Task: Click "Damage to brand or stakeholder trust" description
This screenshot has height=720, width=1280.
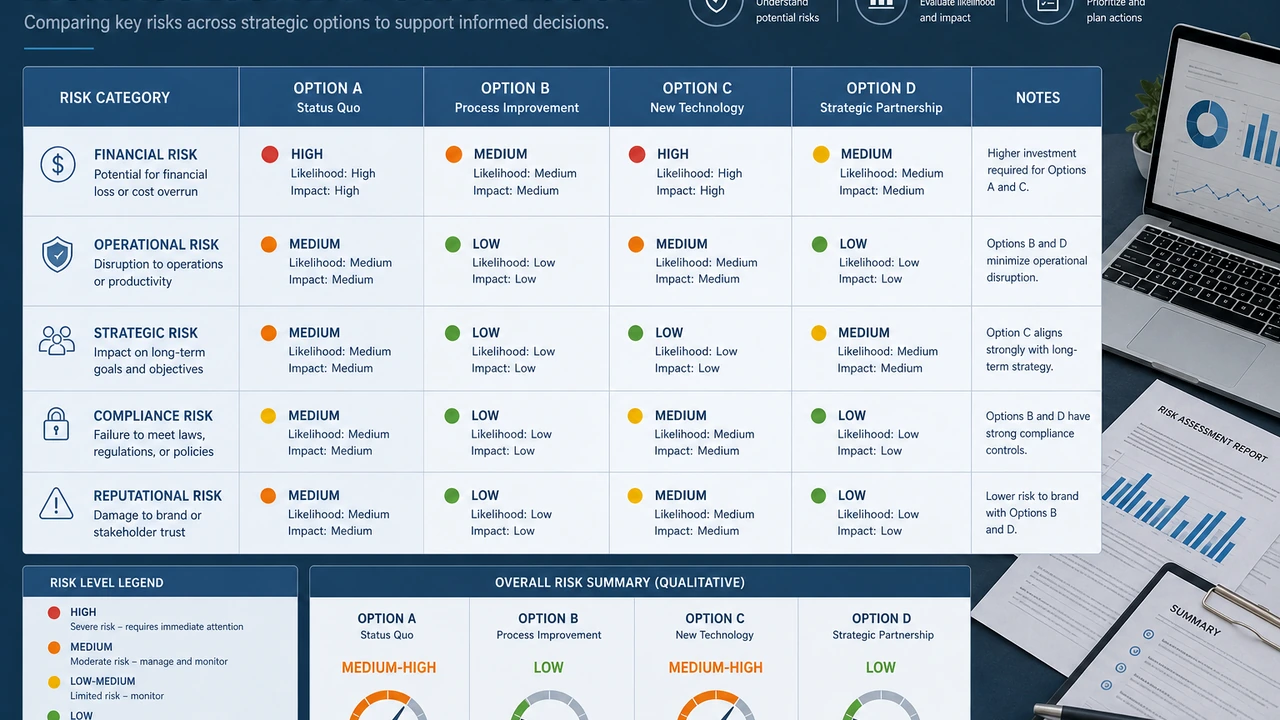Action: (x=148, y=524)
